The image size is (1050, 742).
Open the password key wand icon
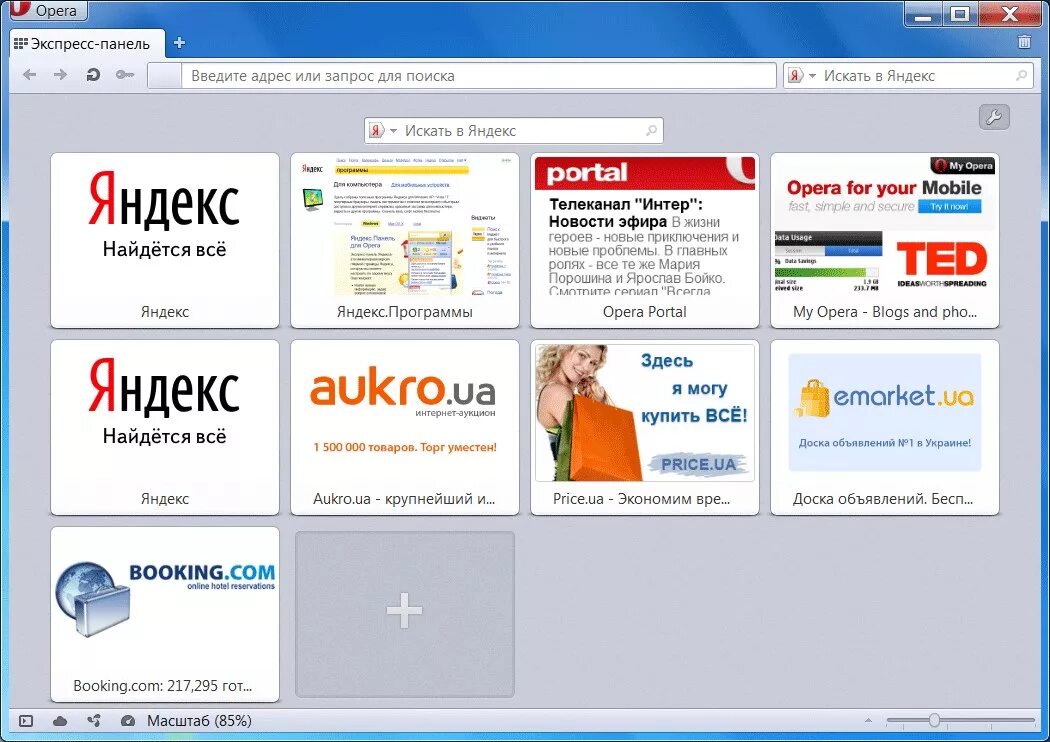[x=125, y=75]
